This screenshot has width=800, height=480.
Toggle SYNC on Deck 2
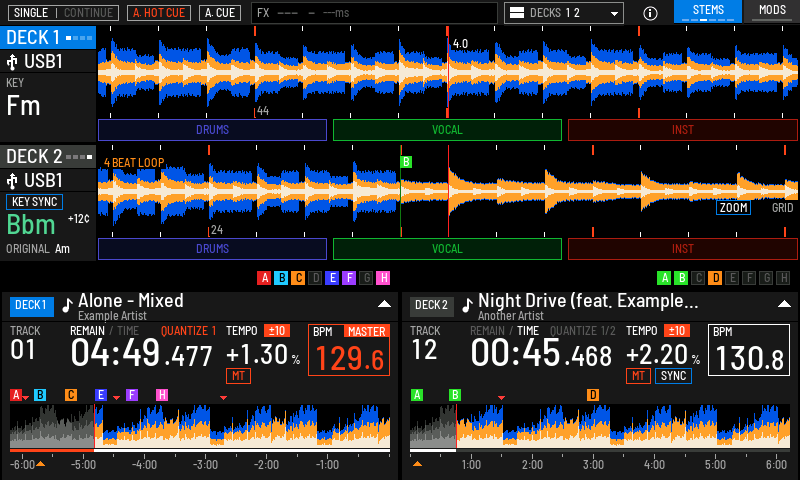(673, 376)
